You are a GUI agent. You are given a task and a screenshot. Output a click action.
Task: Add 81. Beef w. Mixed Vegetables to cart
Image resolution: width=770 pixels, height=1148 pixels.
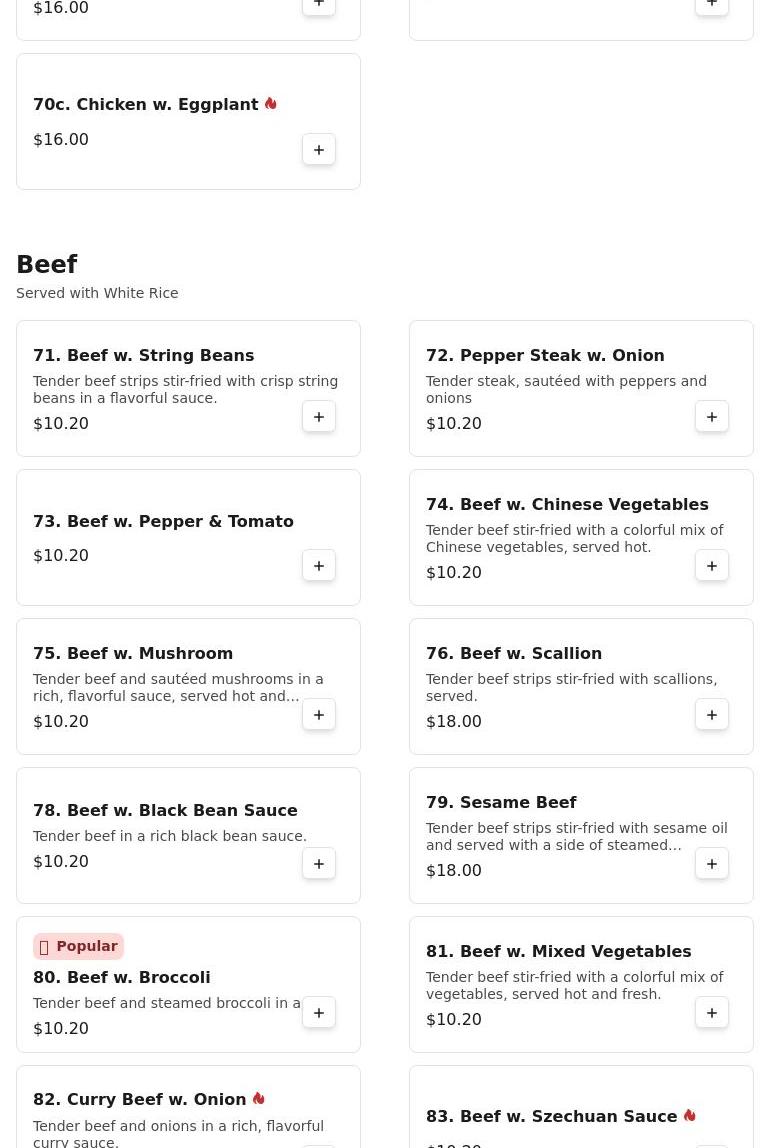tap(711, 1013)
